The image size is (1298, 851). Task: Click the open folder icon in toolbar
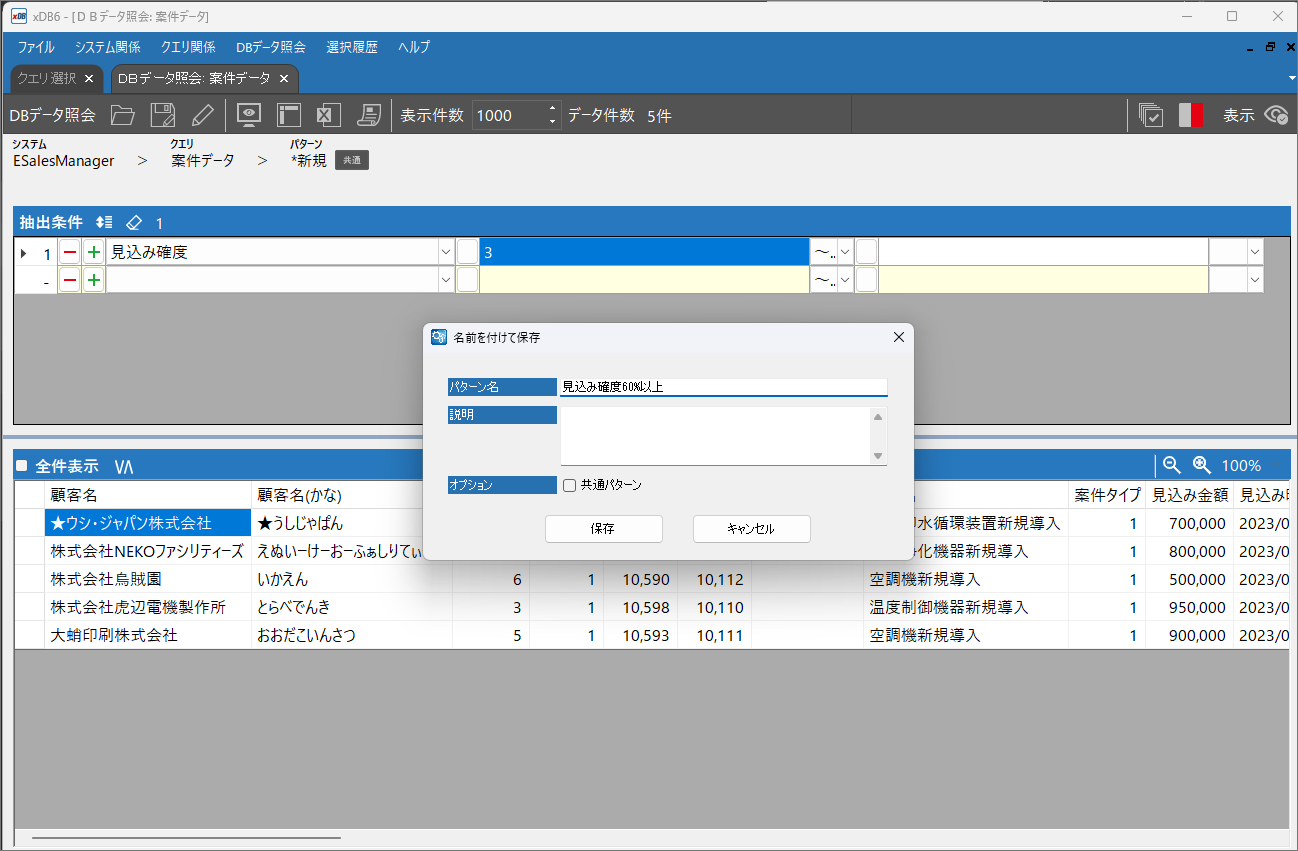click(122, 115)
